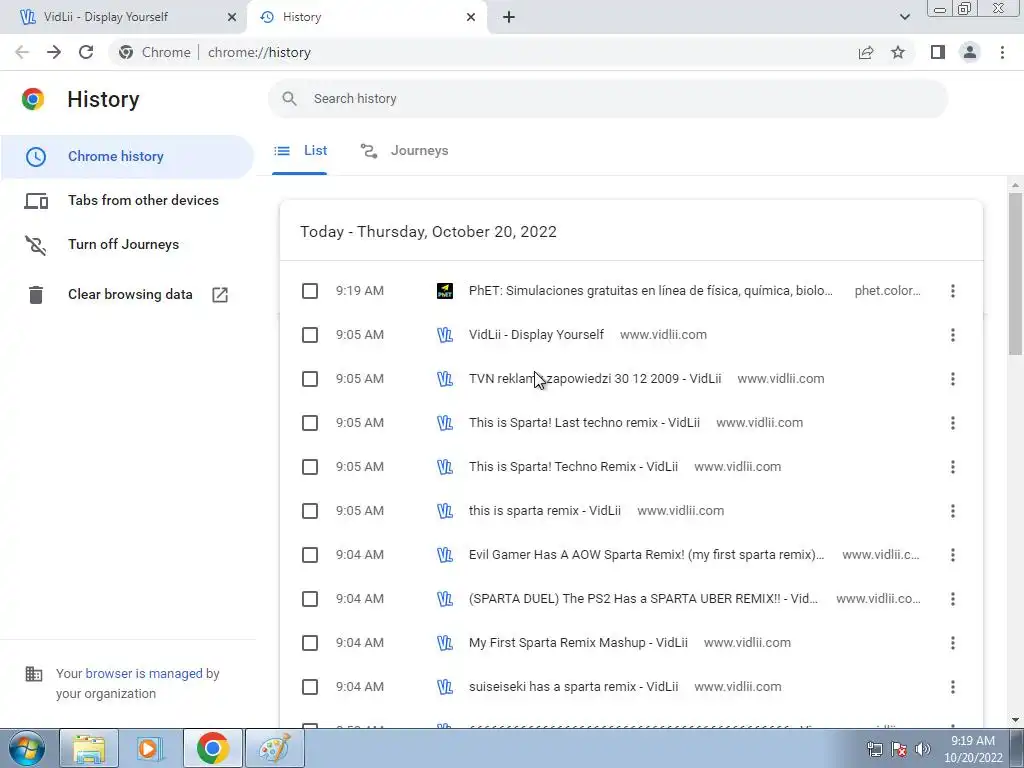The image size is (1024, 768).
Task: Click the magnifier icon in Search history
Action: point(289,99)
